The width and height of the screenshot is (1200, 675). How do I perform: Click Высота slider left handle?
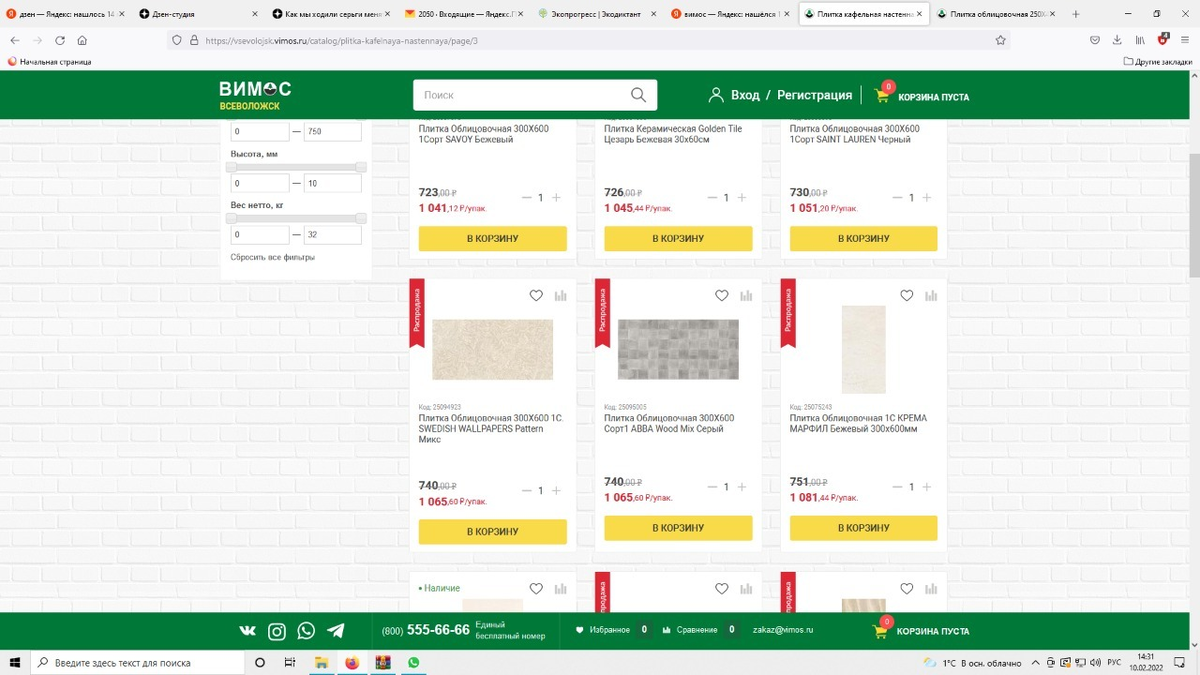point(231,167)
